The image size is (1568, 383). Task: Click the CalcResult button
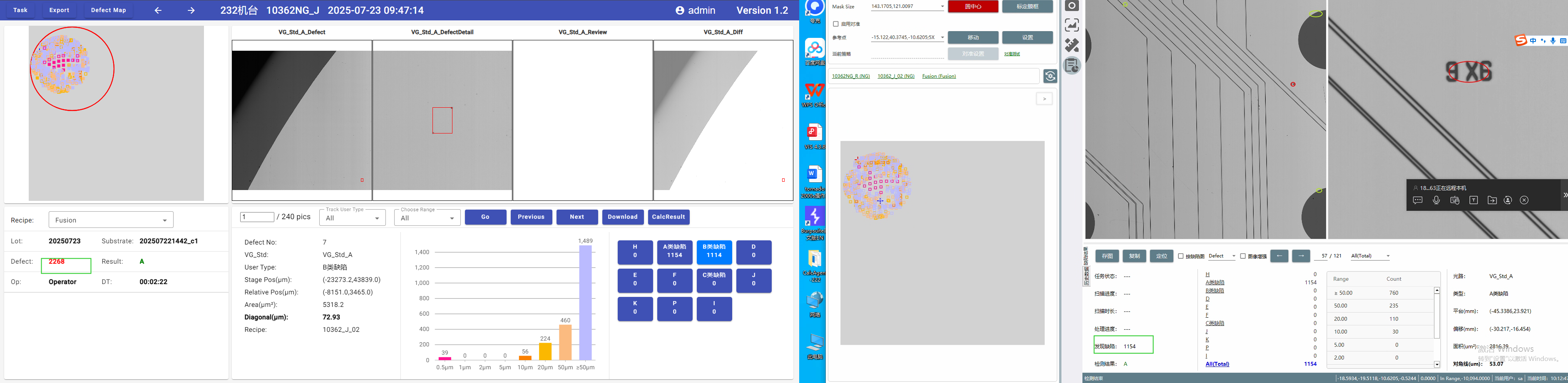pos(668,217)
